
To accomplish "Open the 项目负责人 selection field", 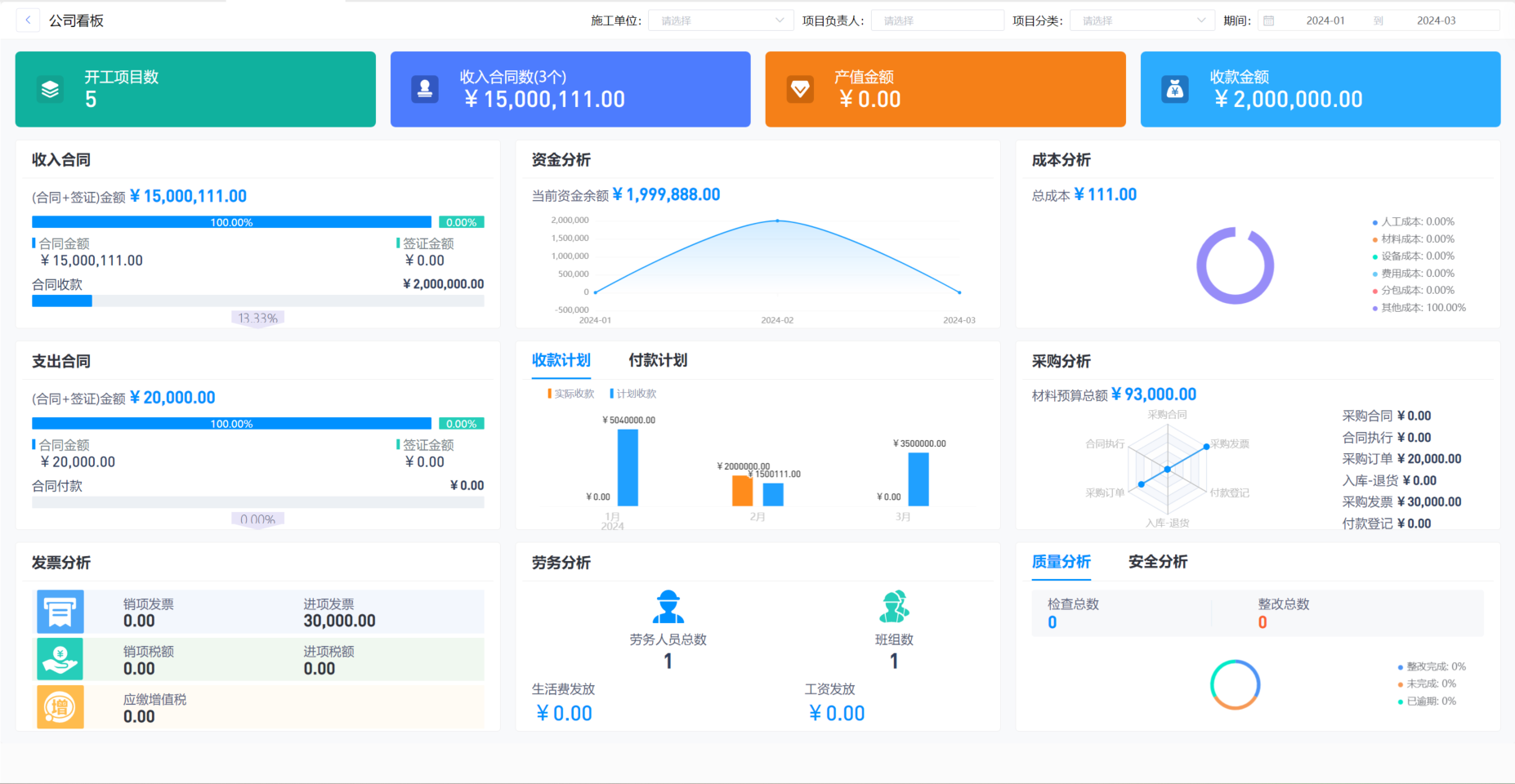I will pos(936,20).
